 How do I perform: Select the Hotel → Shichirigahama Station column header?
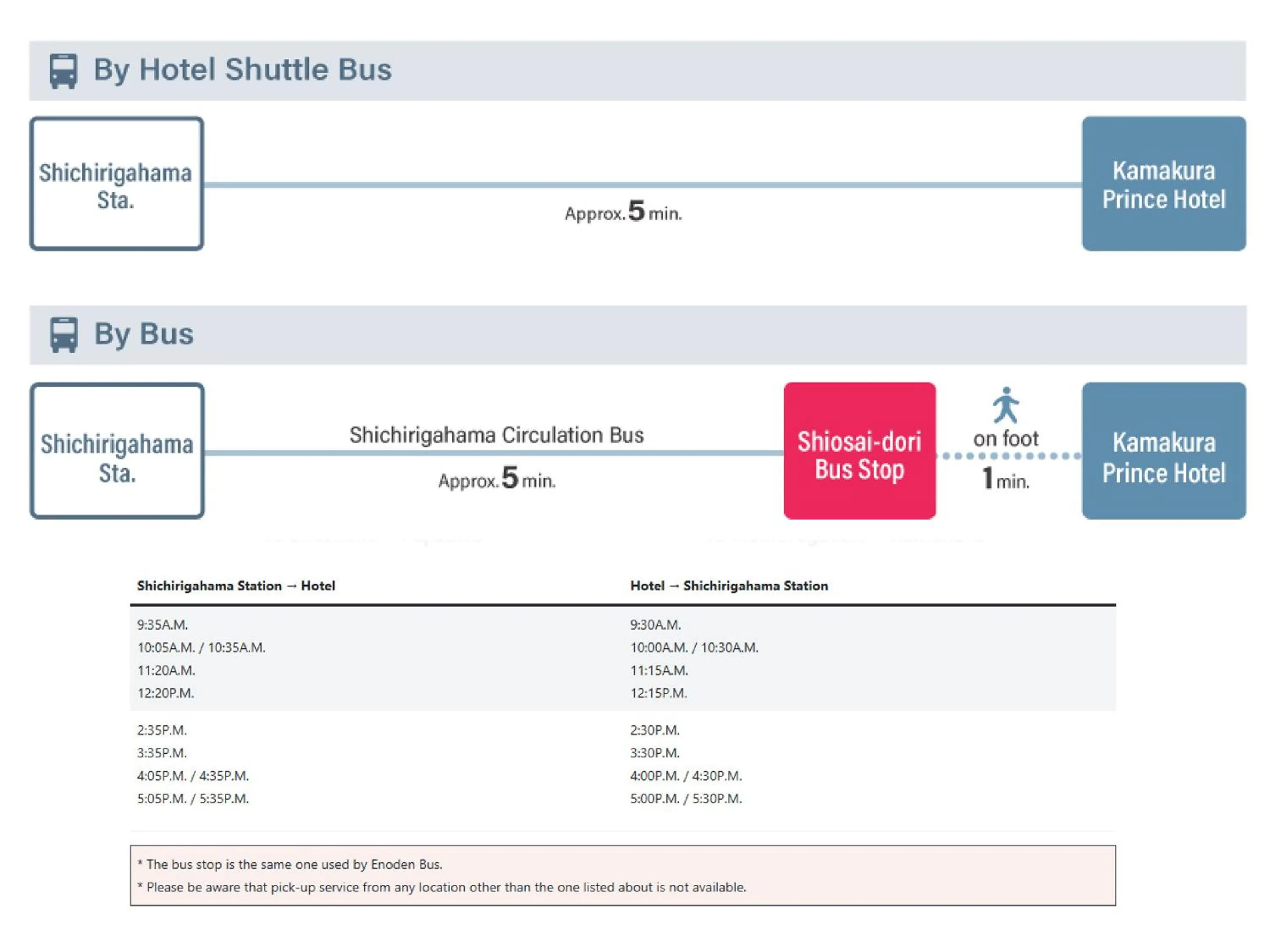(x=729, y=585)
